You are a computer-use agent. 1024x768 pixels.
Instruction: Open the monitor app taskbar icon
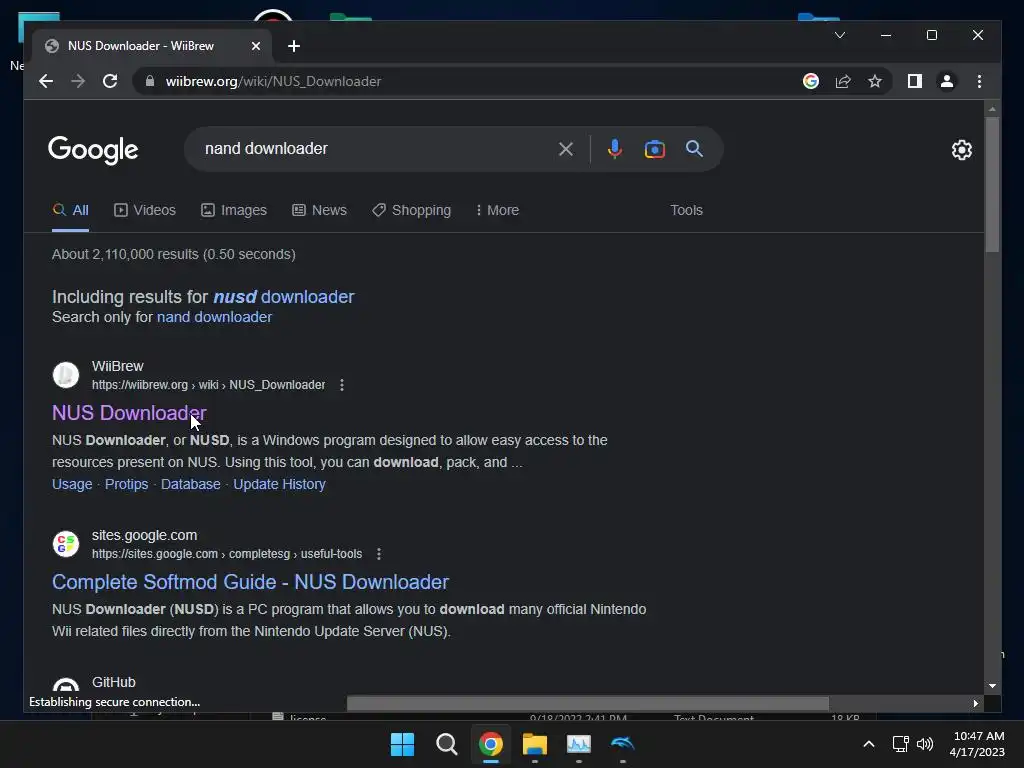tap(579, 744)
